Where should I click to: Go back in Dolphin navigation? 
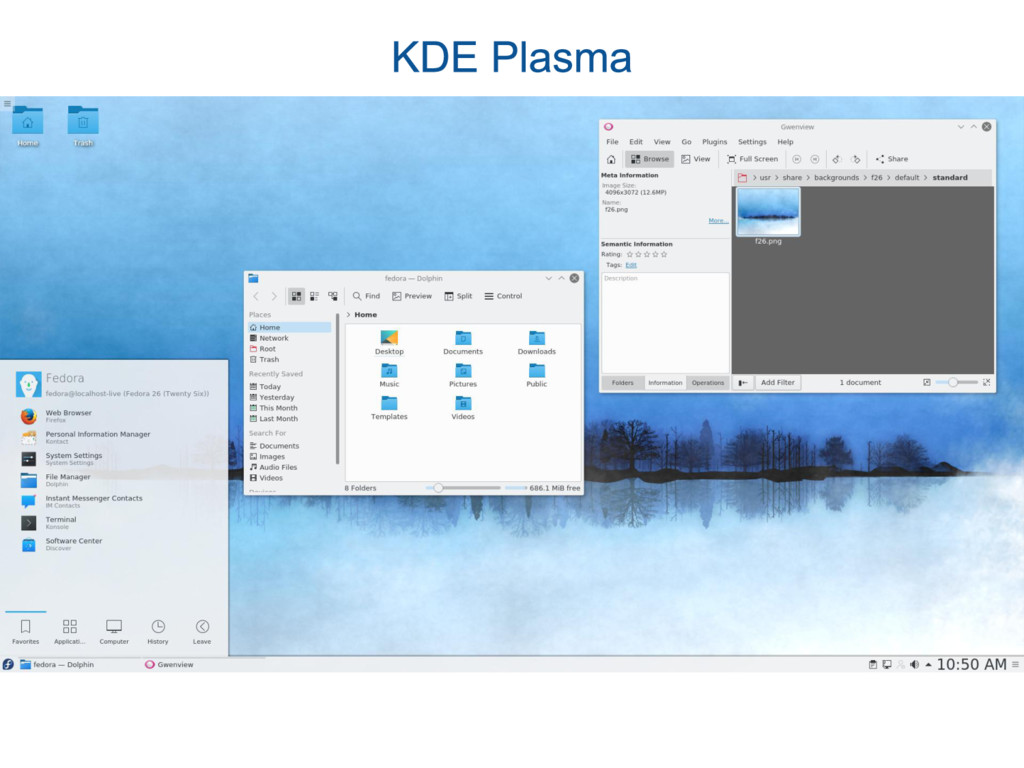(256, 296)
